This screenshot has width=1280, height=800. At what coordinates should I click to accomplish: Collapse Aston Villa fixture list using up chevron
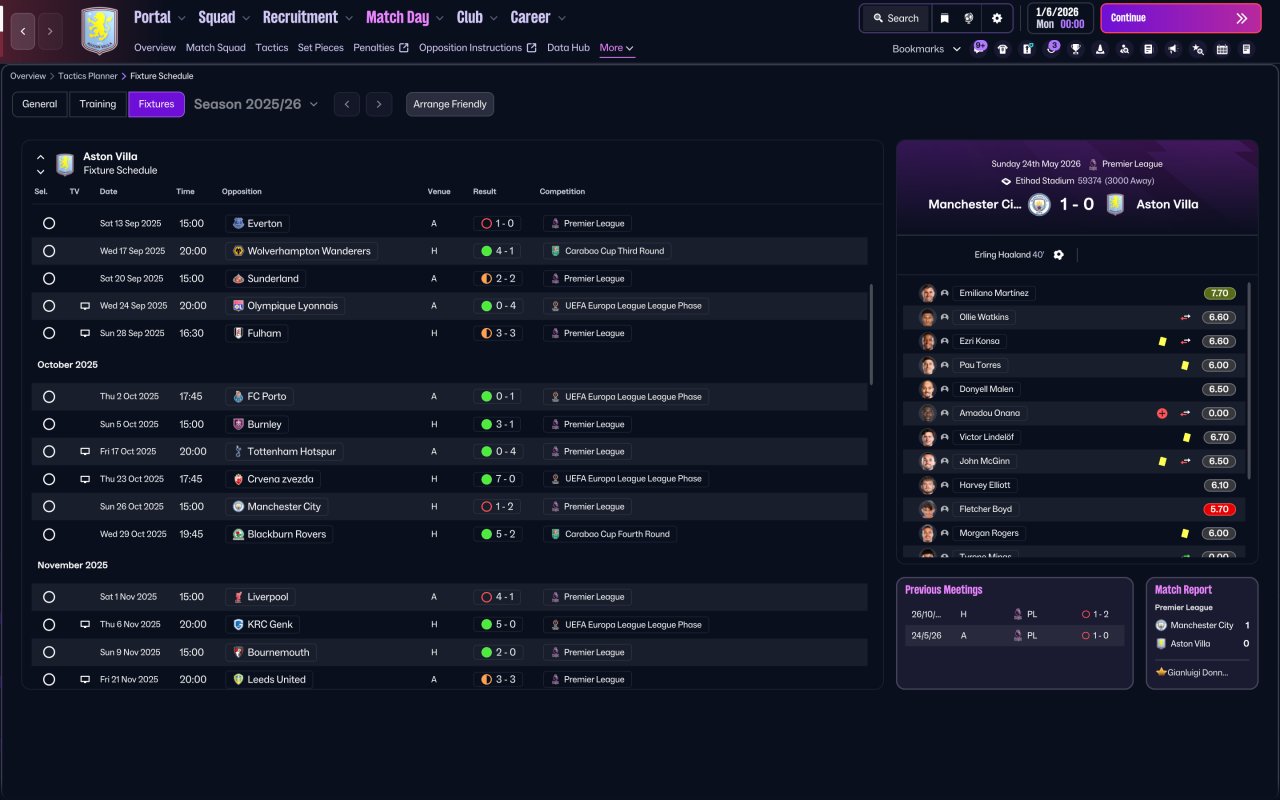pyautogui.click(x=41, y=157)
